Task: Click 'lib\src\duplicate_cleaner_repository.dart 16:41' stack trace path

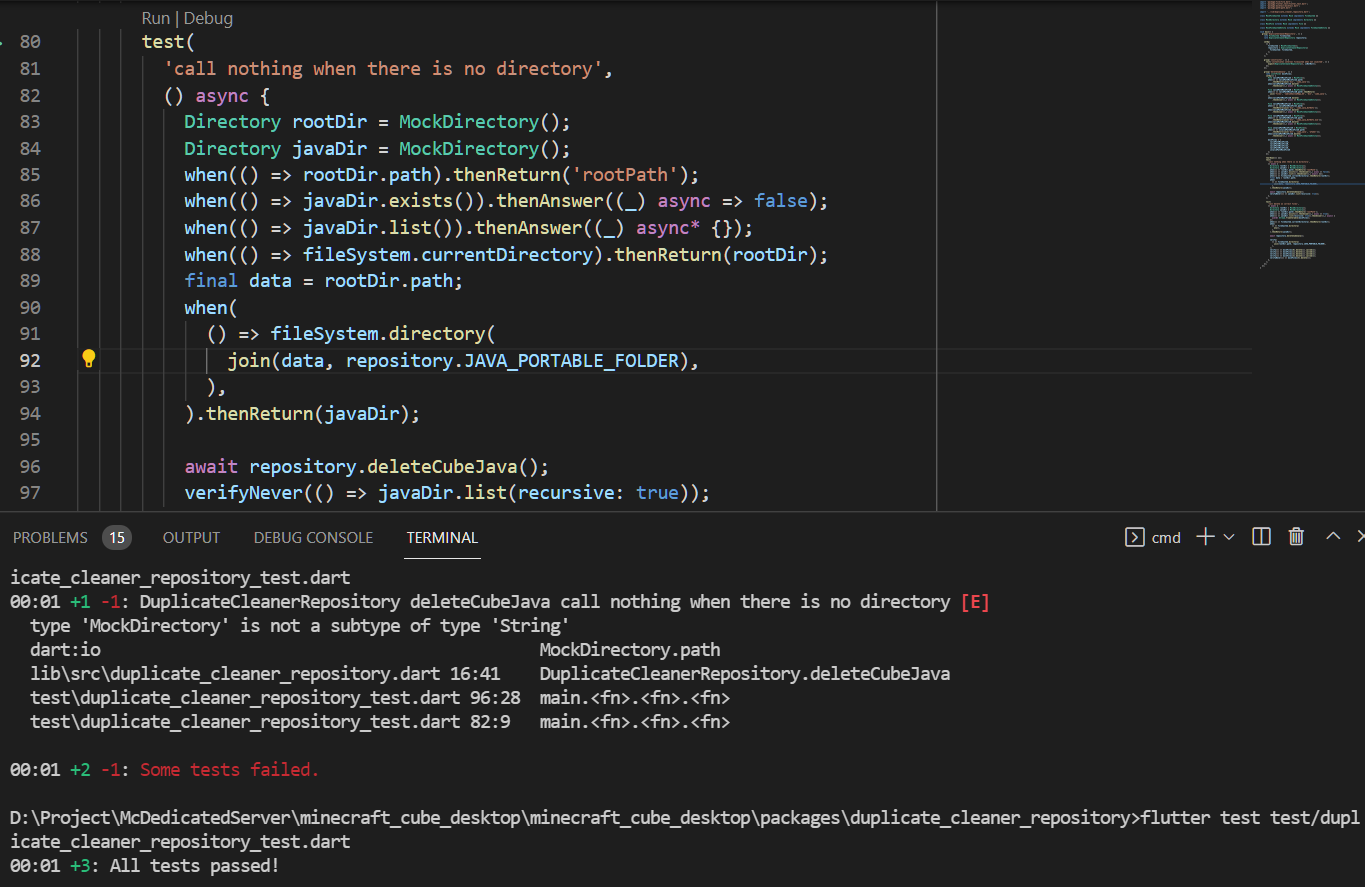Action: pos(265,674)
